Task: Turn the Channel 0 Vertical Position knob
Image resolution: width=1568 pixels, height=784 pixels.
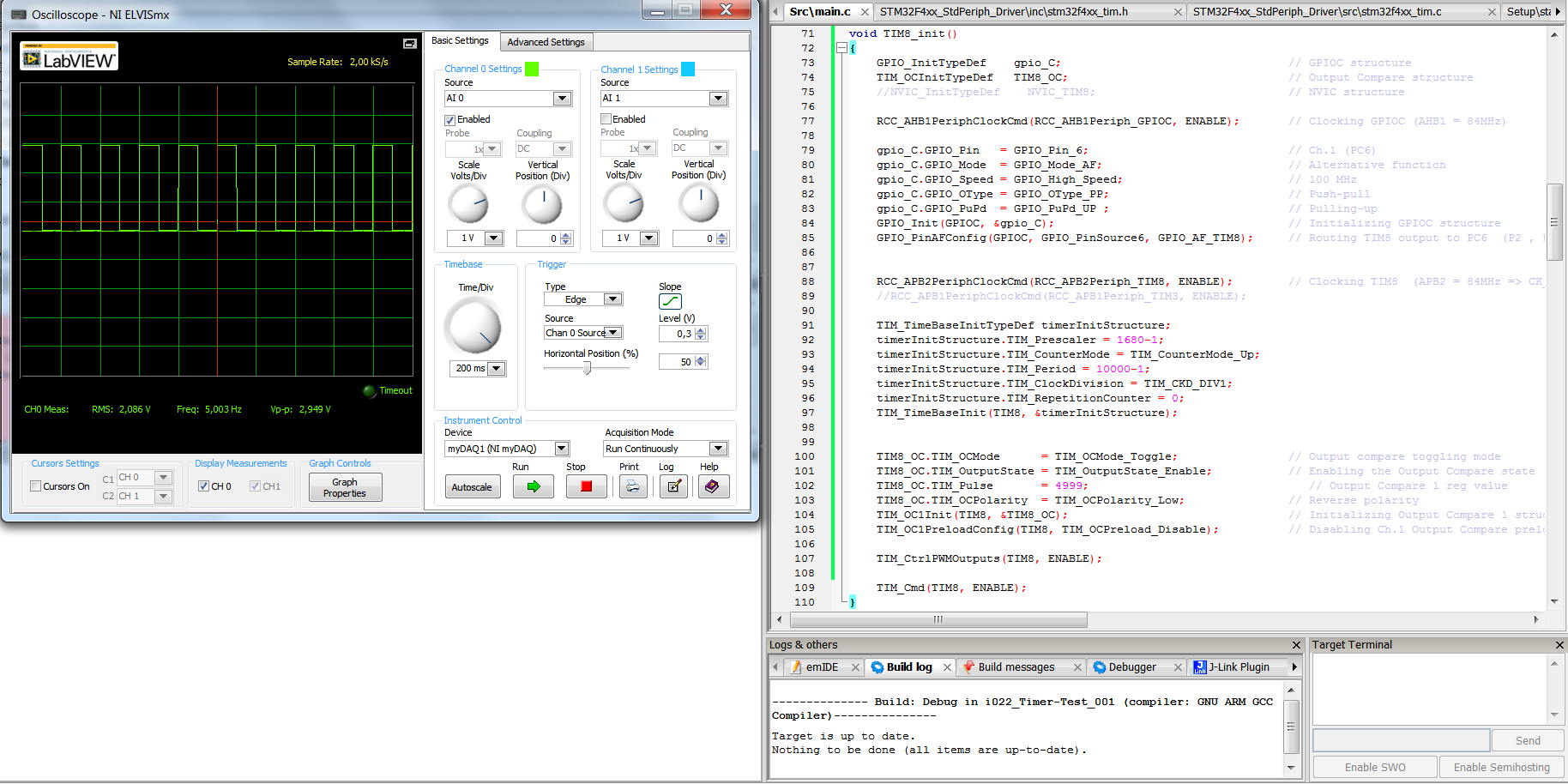Action: [x=542, y=204]
